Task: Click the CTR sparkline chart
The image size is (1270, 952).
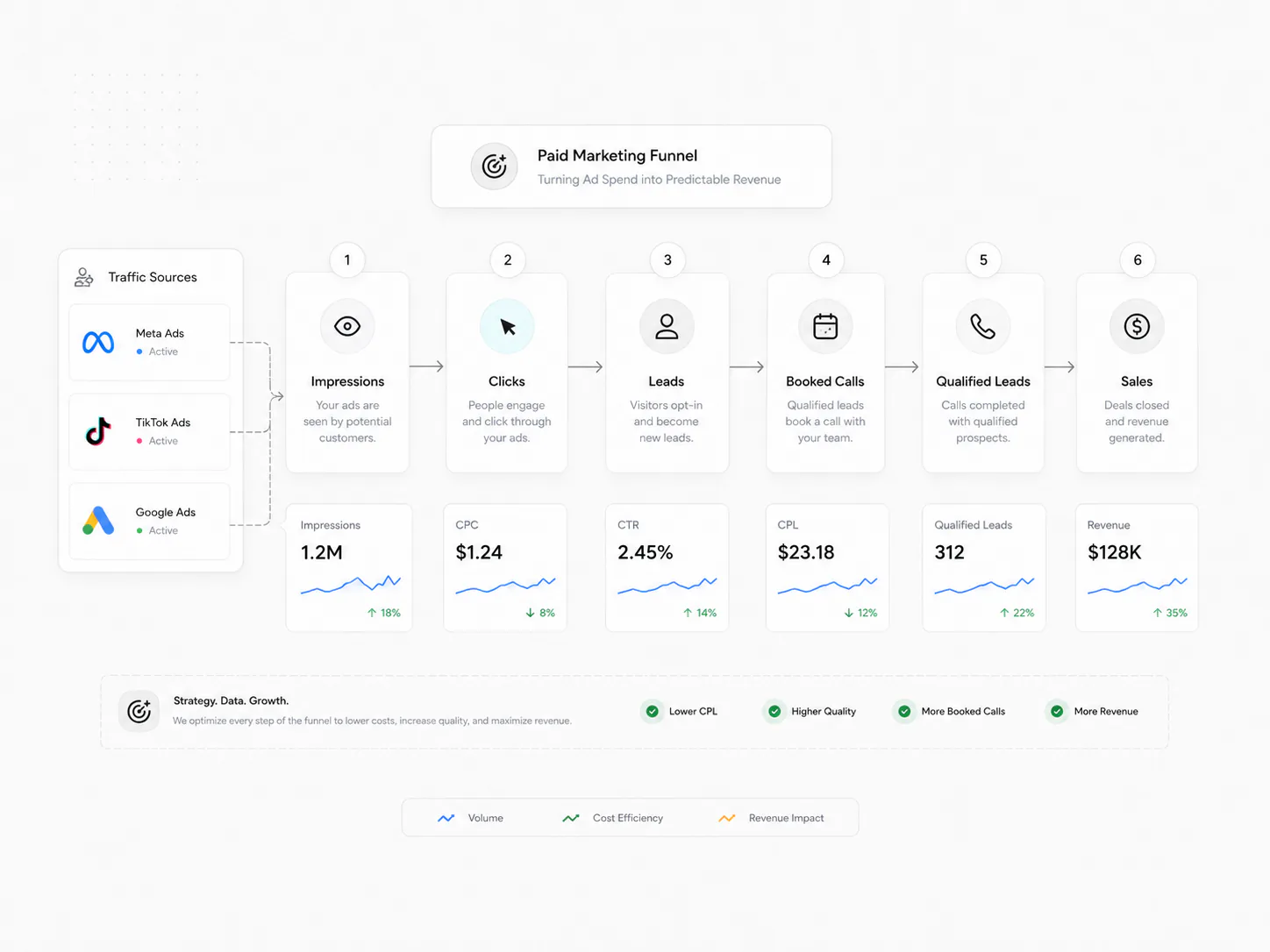Action: [667, 585]
